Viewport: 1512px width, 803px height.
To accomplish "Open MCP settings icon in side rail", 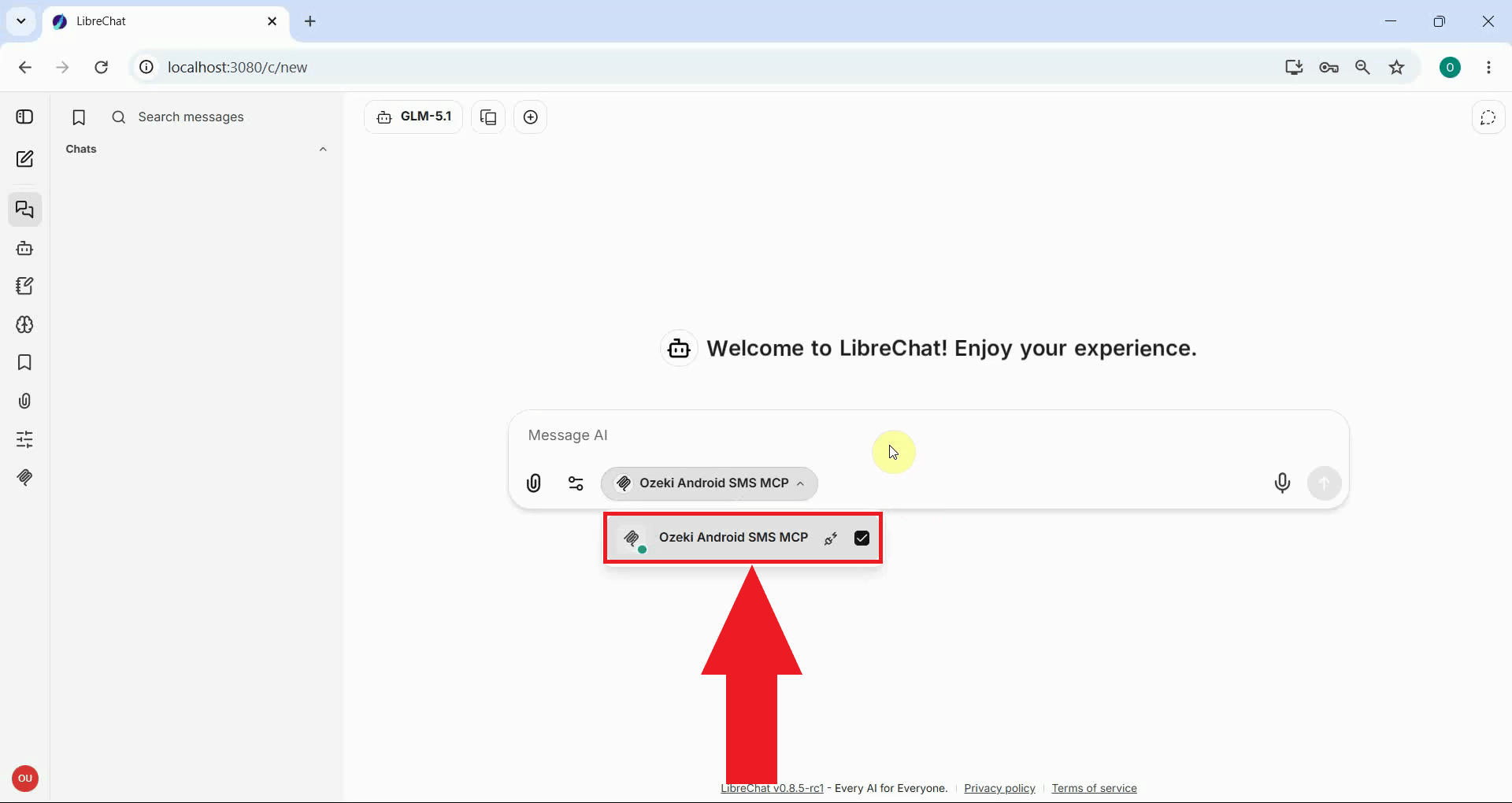I will point(24,477).
